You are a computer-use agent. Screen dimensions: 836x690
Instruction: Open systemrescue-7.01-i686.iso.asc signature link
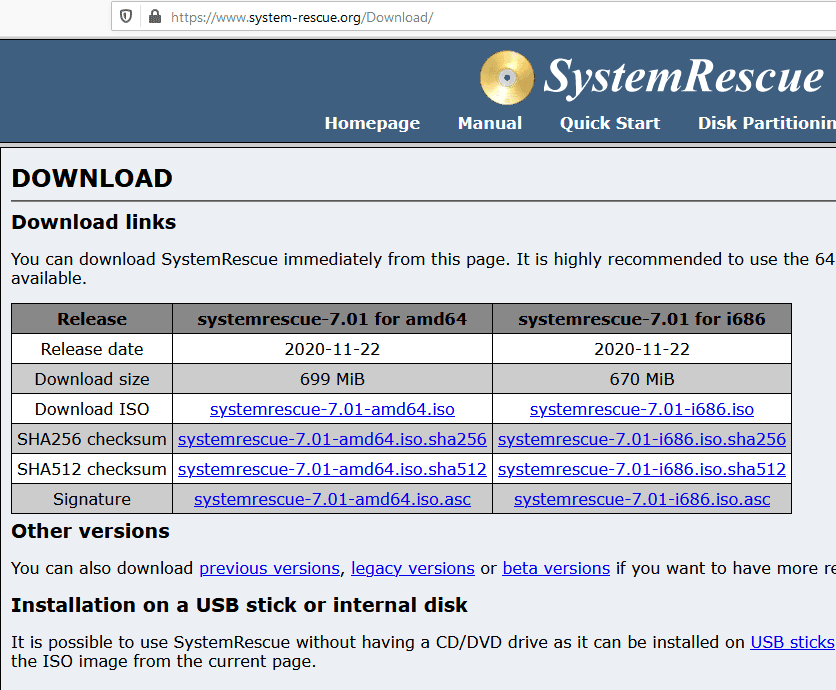[642, 499]
